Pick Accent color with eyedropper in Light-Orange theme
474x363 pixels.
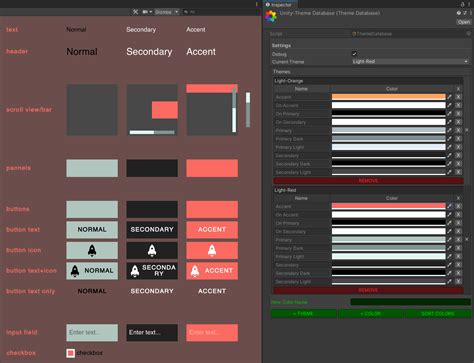pyautogui.click(x=450, y=97)
